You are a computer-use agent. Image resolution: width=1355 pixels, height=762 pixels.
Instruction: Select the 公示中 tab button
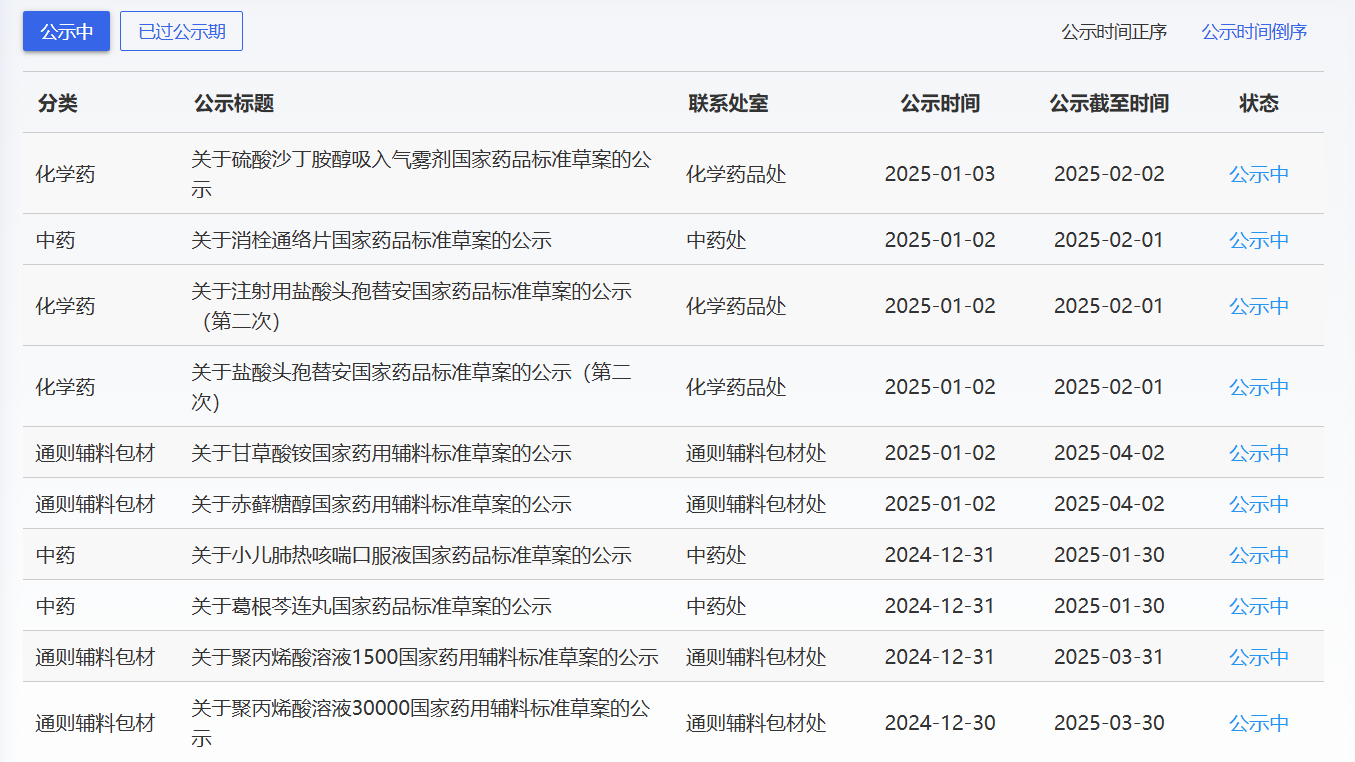66,31
